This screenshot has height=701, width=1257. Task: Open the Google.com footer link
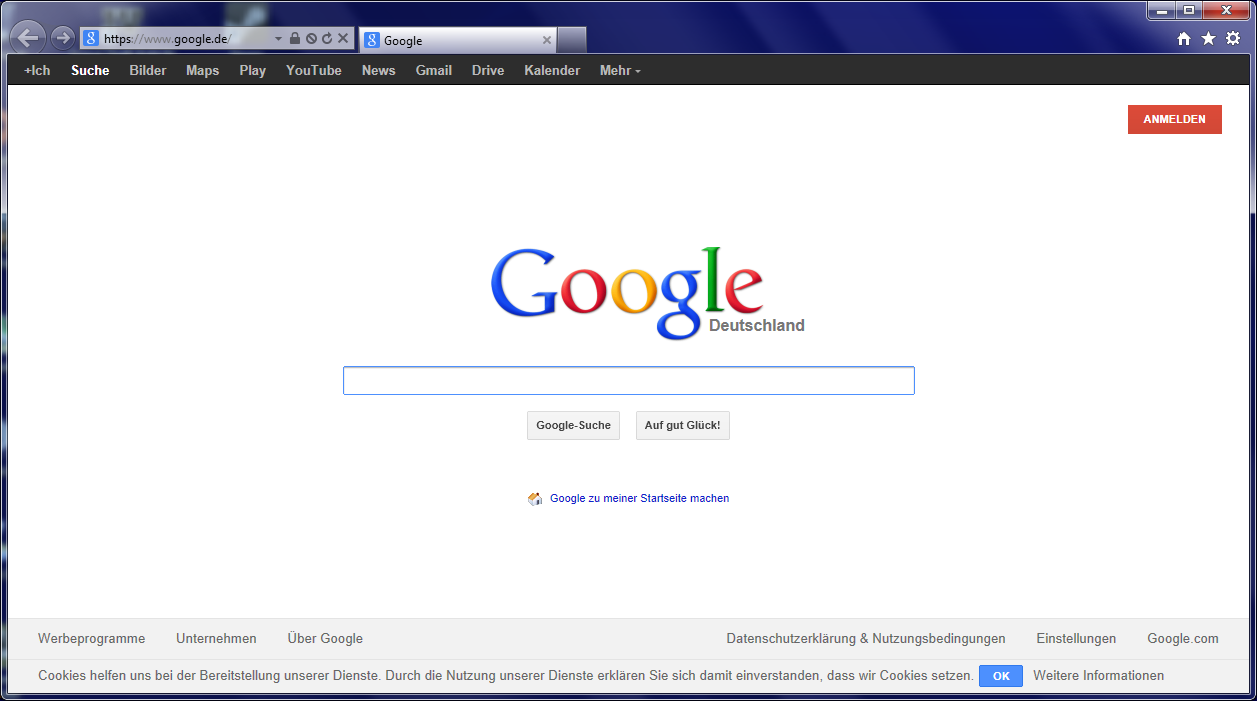pos(1183,638)
